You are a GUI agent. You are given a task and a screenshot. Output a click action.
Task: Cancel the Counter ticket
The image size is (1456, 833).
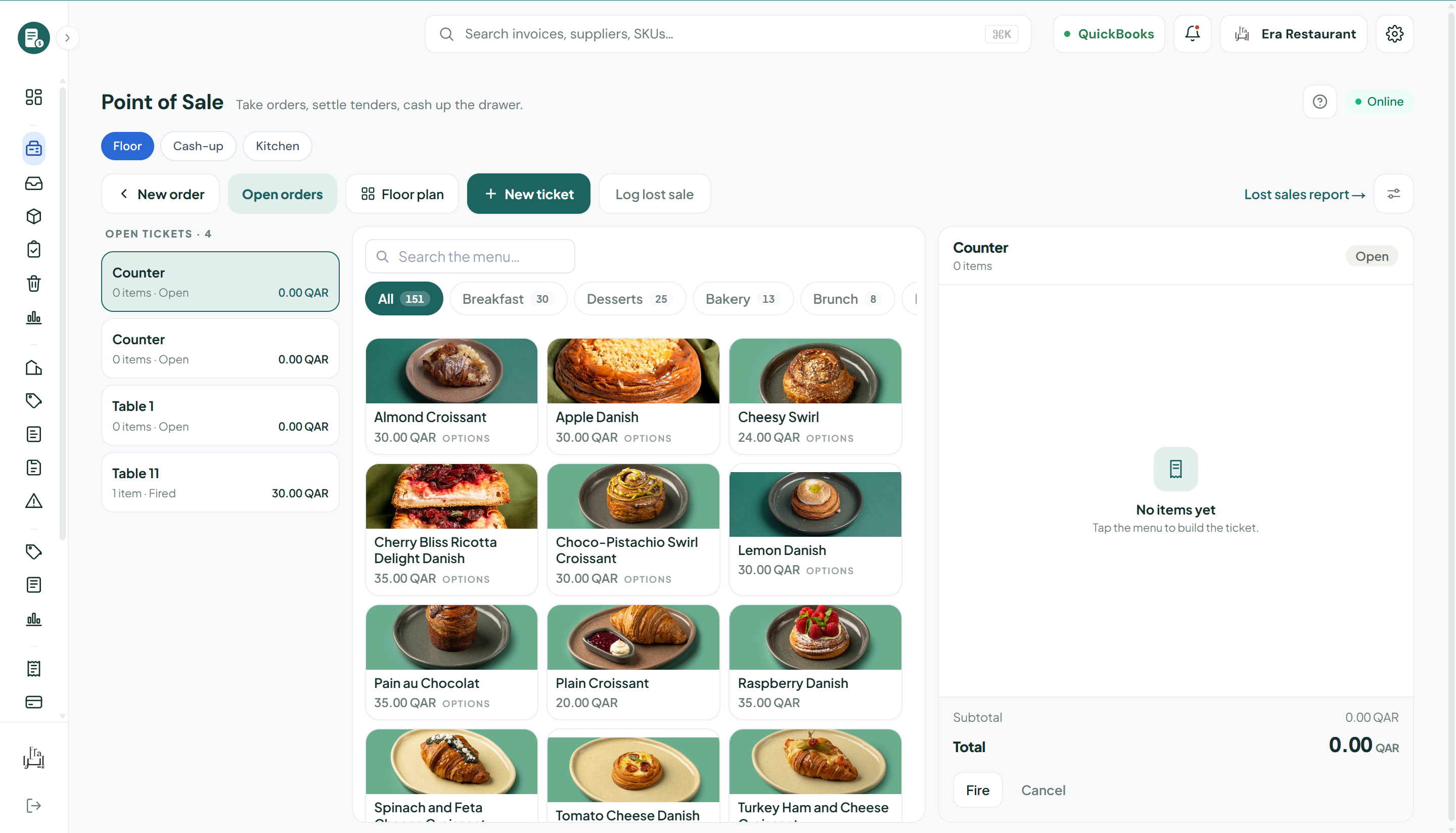(1043, 790)
